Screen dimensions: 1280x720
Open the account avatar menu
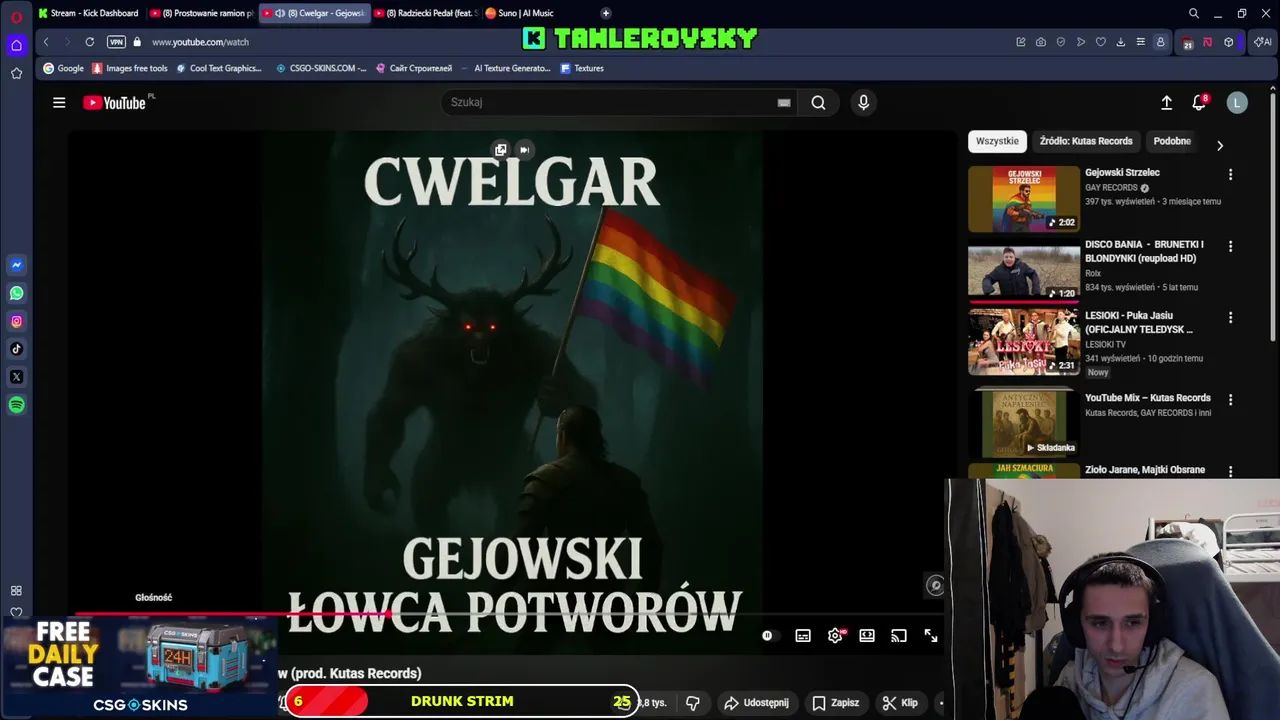(x=1237, y=102)
